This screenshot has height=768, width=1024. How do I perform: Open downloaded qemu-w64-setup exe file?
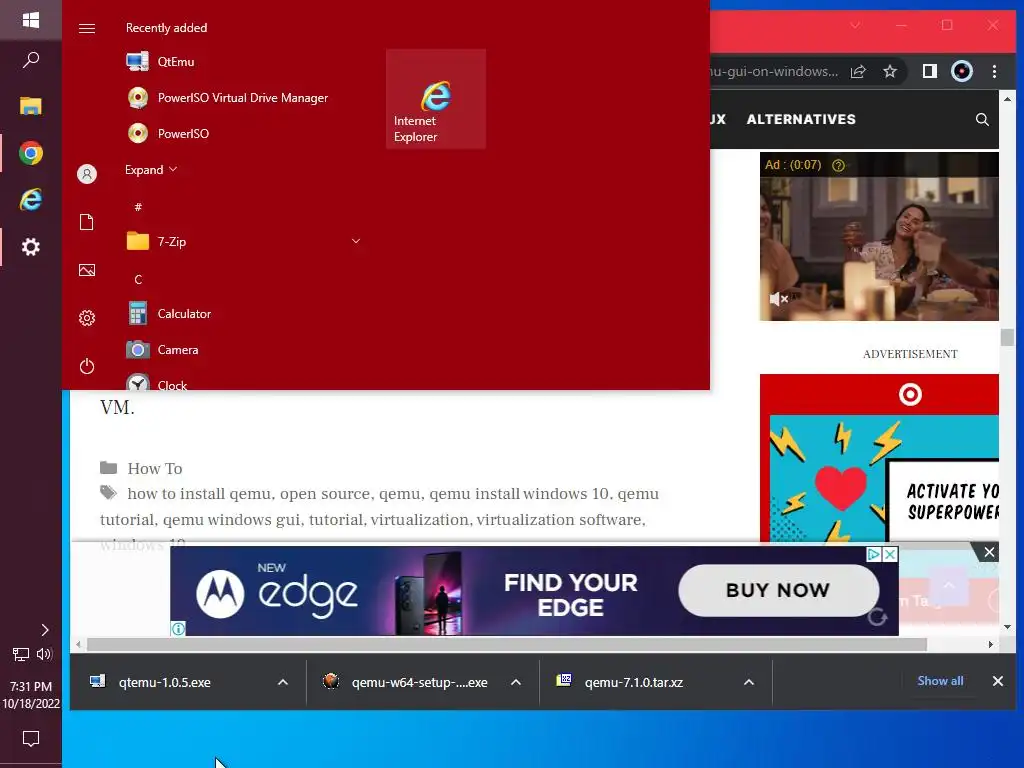tap(419, 682)
